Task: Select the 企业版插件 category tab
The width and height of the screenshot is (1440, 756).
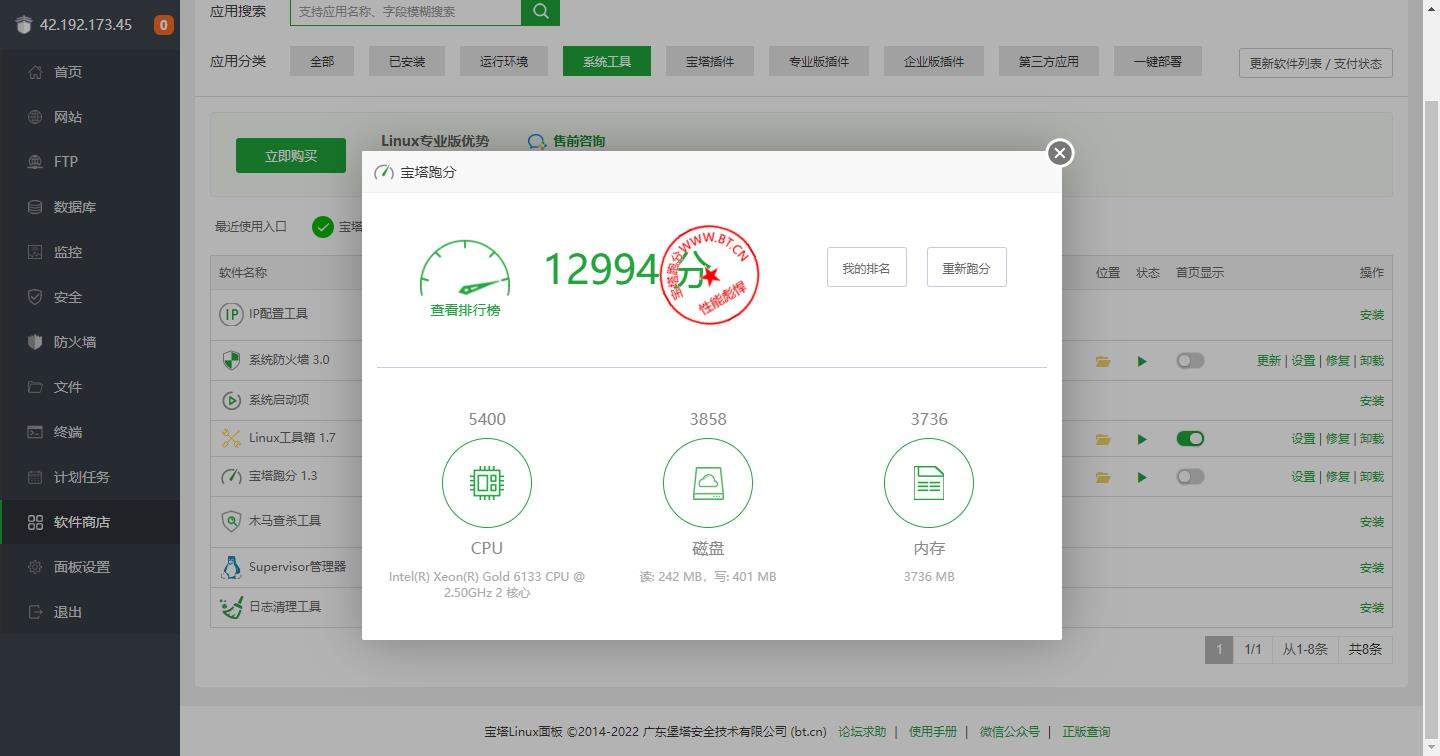Action: point(934,61)
